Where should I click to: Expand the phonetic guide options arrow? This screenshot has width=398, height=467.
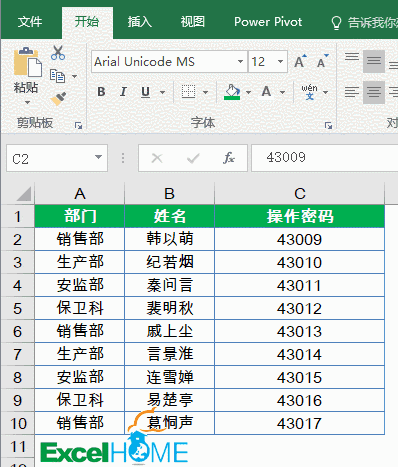pos(325,92)
